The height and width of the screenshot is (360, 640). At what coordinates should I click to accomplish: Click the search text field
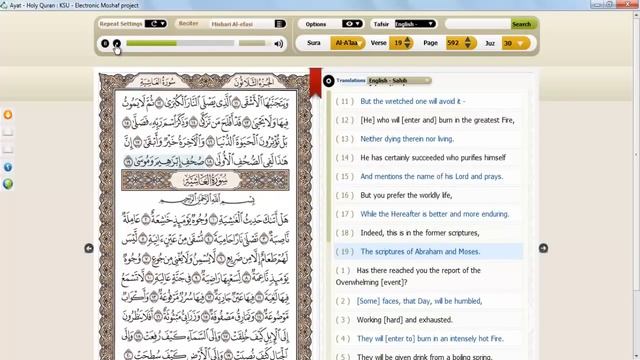(x=478, y=24)
